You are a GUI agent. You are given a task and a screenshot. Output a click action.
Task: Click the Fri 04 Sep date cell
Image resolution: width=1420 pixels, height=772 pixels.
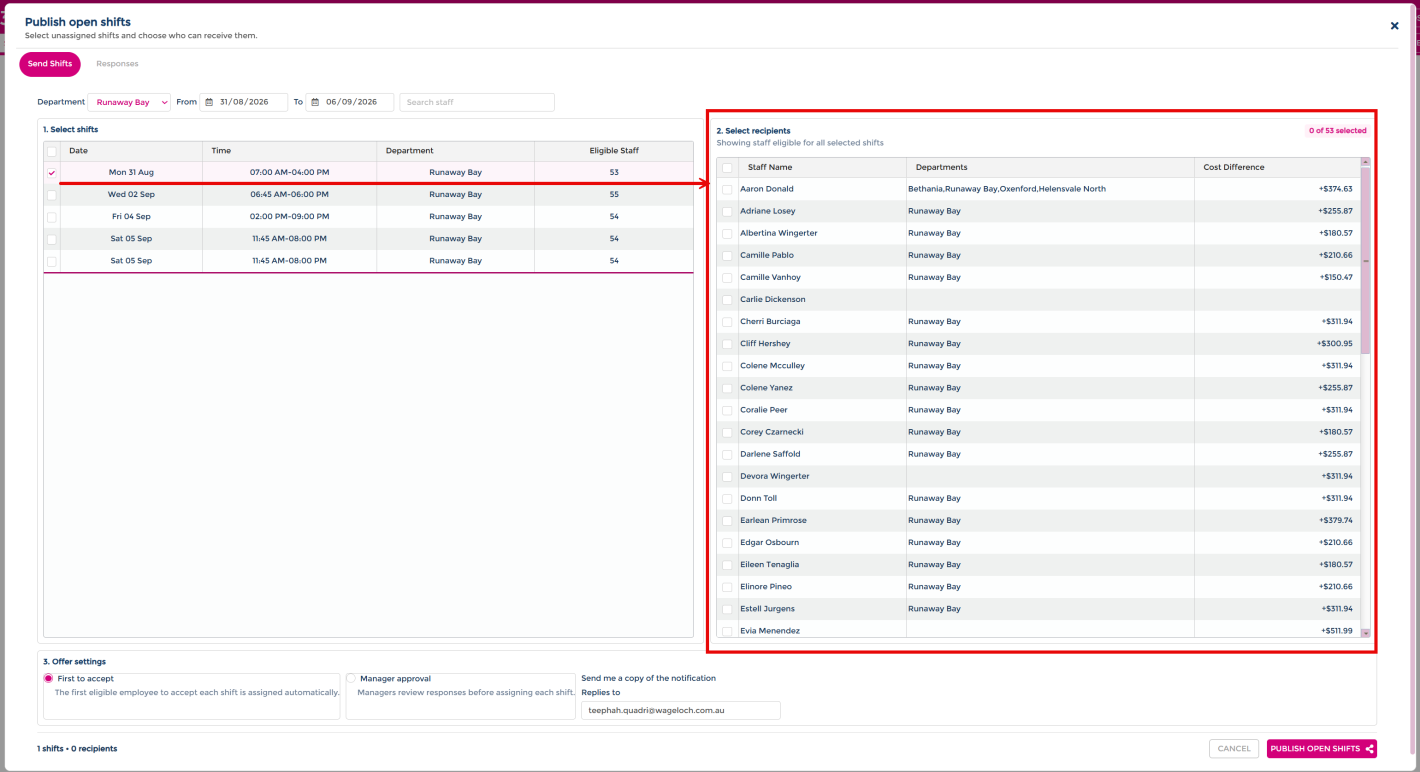click(131, 217)
